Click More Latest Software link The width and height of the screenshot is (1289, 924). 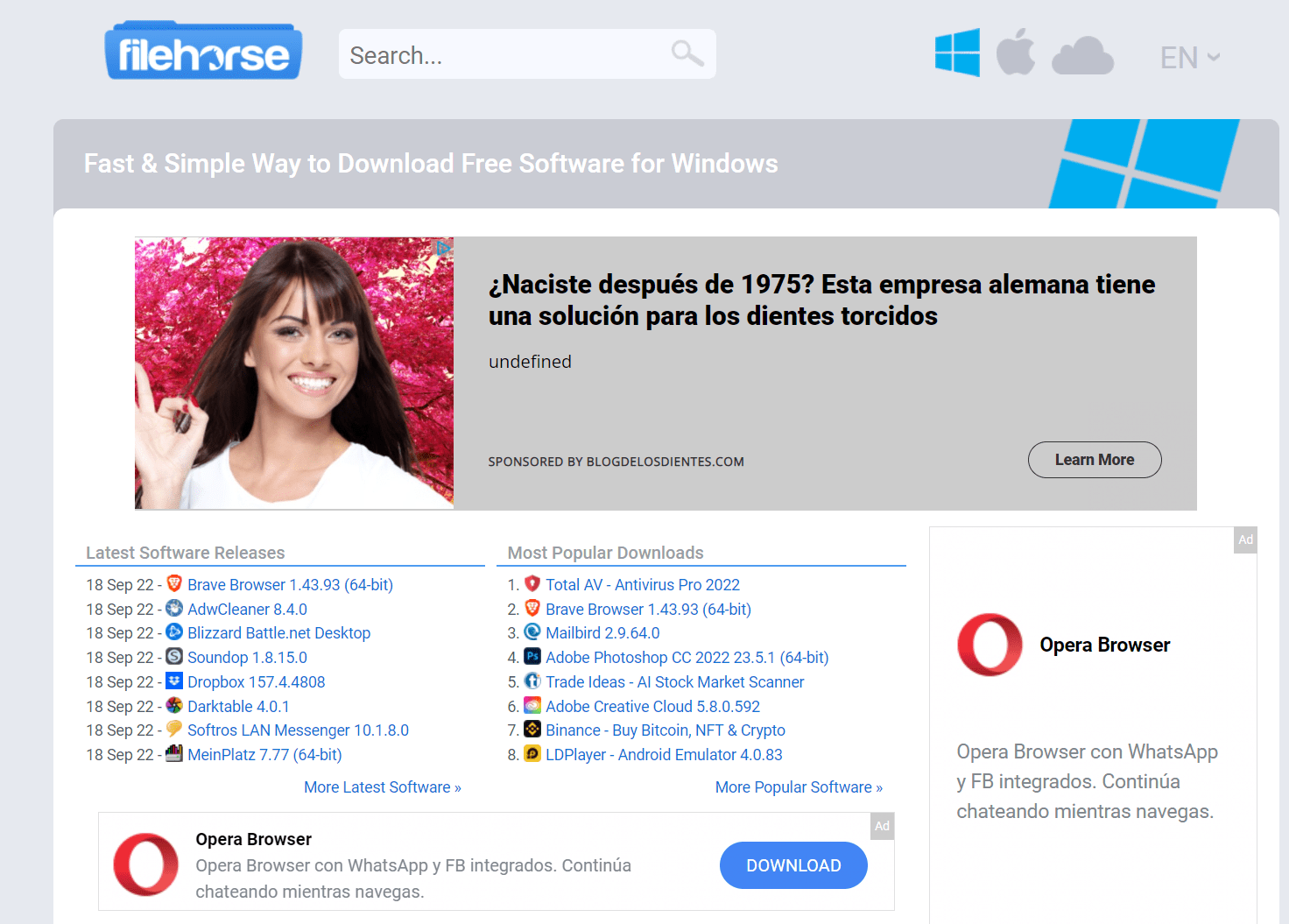382,787
